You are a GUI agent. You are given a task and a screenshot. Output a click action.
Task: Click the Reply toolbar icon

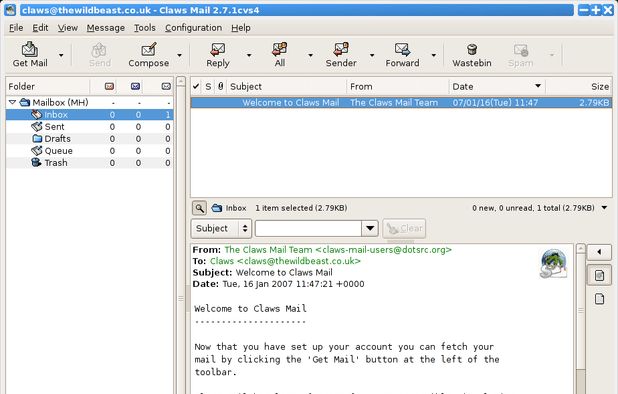218,54
